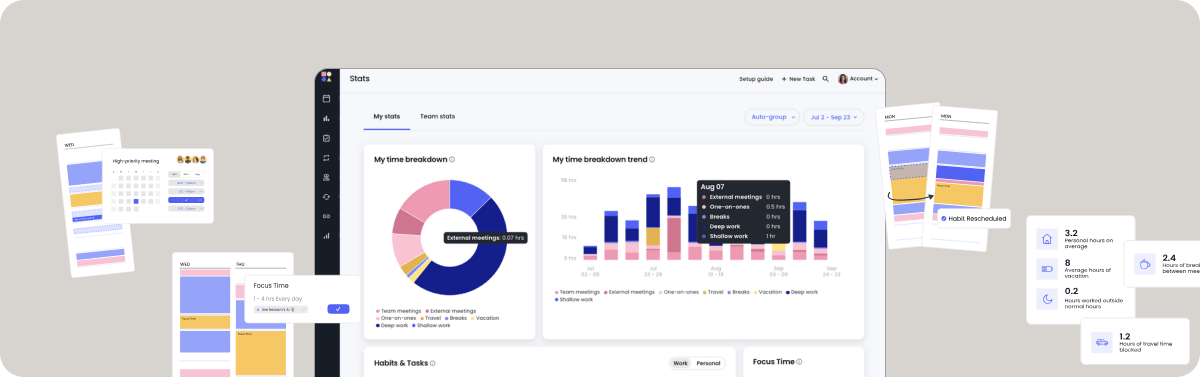Click the Aug 07 tooltip heading

tap(712, 187)
